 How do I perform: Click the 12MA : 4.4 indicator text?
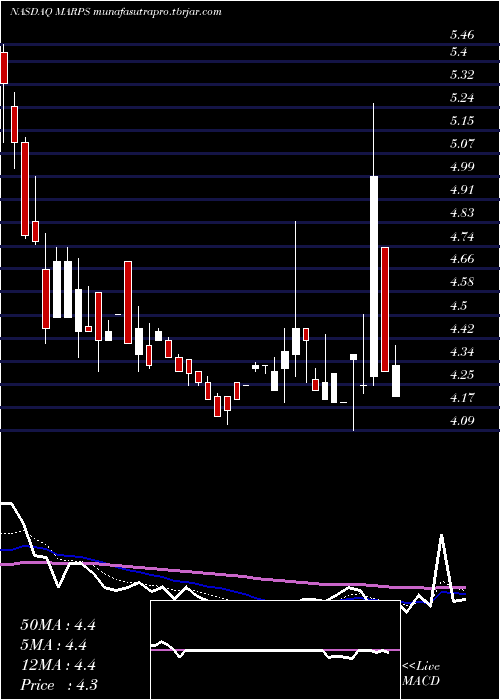point(58,665)
